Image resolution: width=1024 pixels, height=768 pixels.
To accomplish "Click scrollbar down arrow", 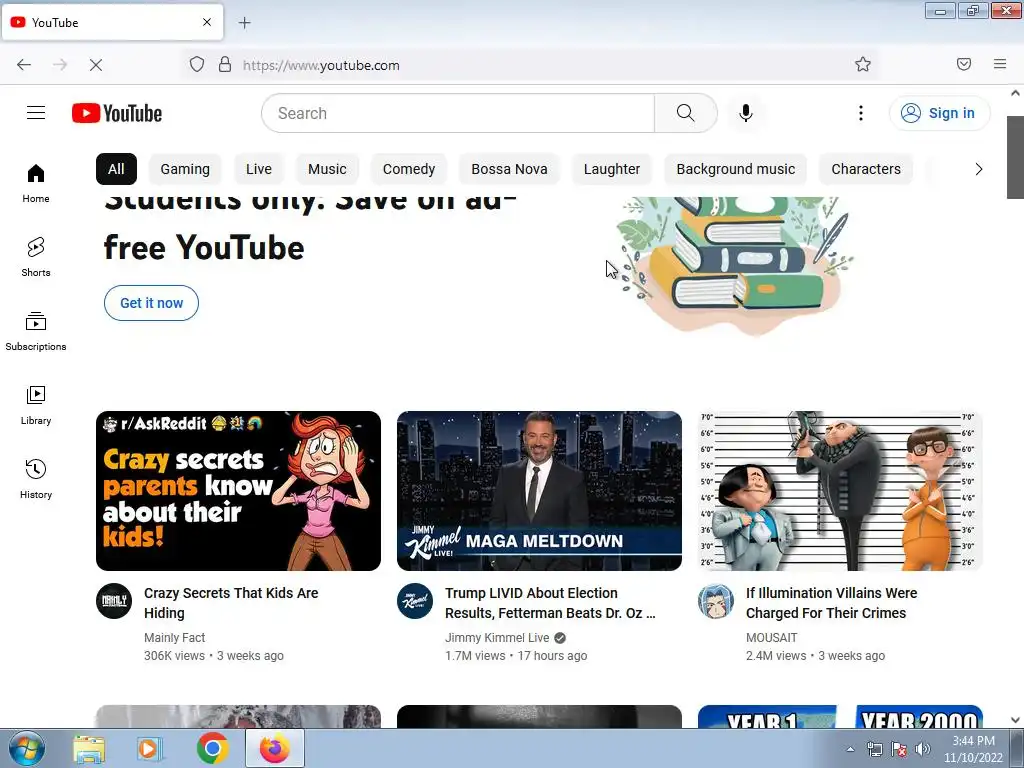I will coord(1015,720).
